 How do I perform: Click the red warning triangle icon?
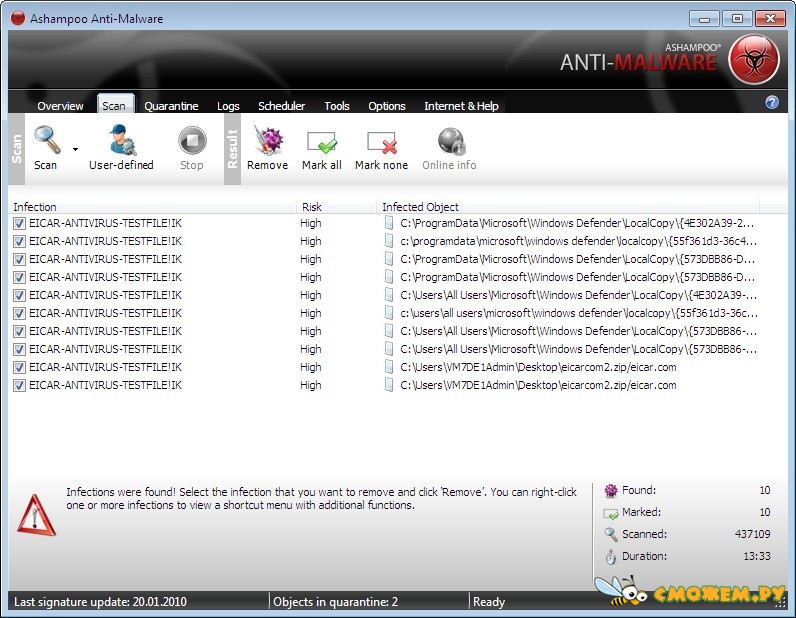click(x=36, y=515)
